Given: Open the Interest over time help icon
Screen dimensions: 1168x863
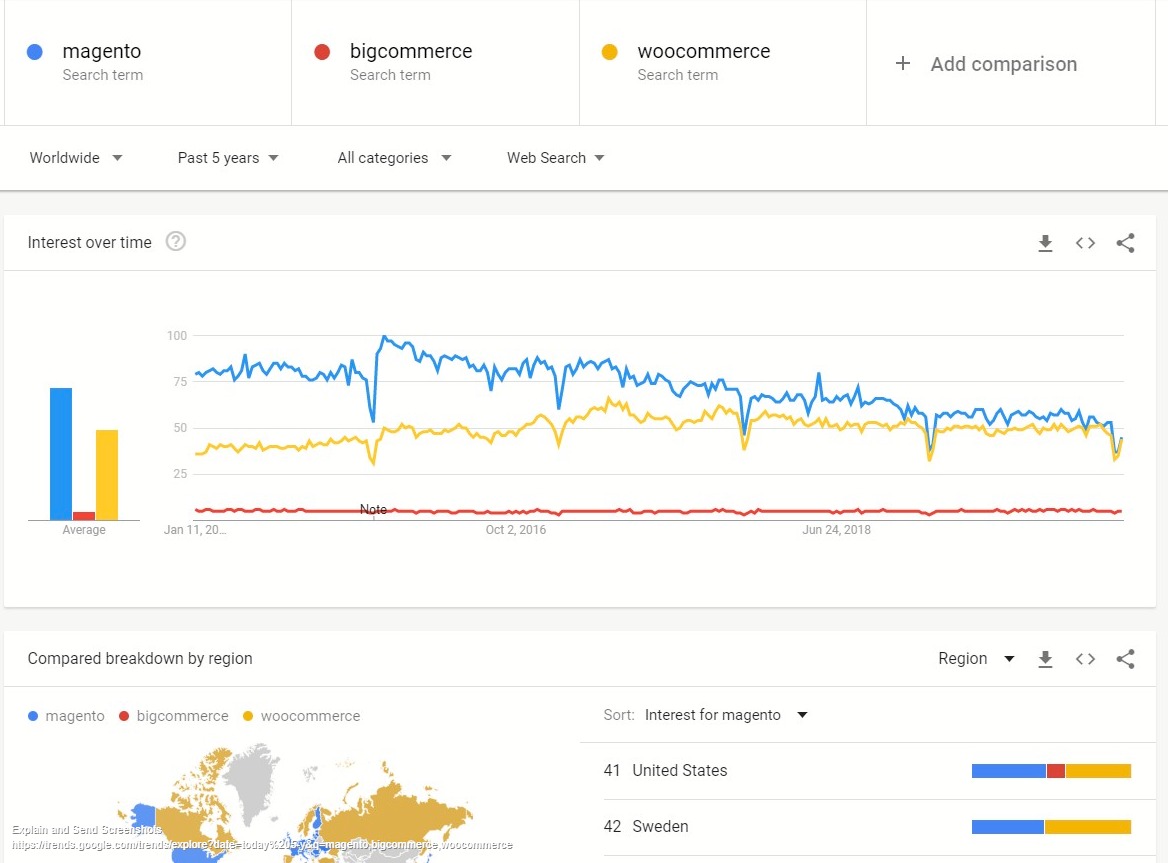Looking at the screenshot, I should coord(176,241).
